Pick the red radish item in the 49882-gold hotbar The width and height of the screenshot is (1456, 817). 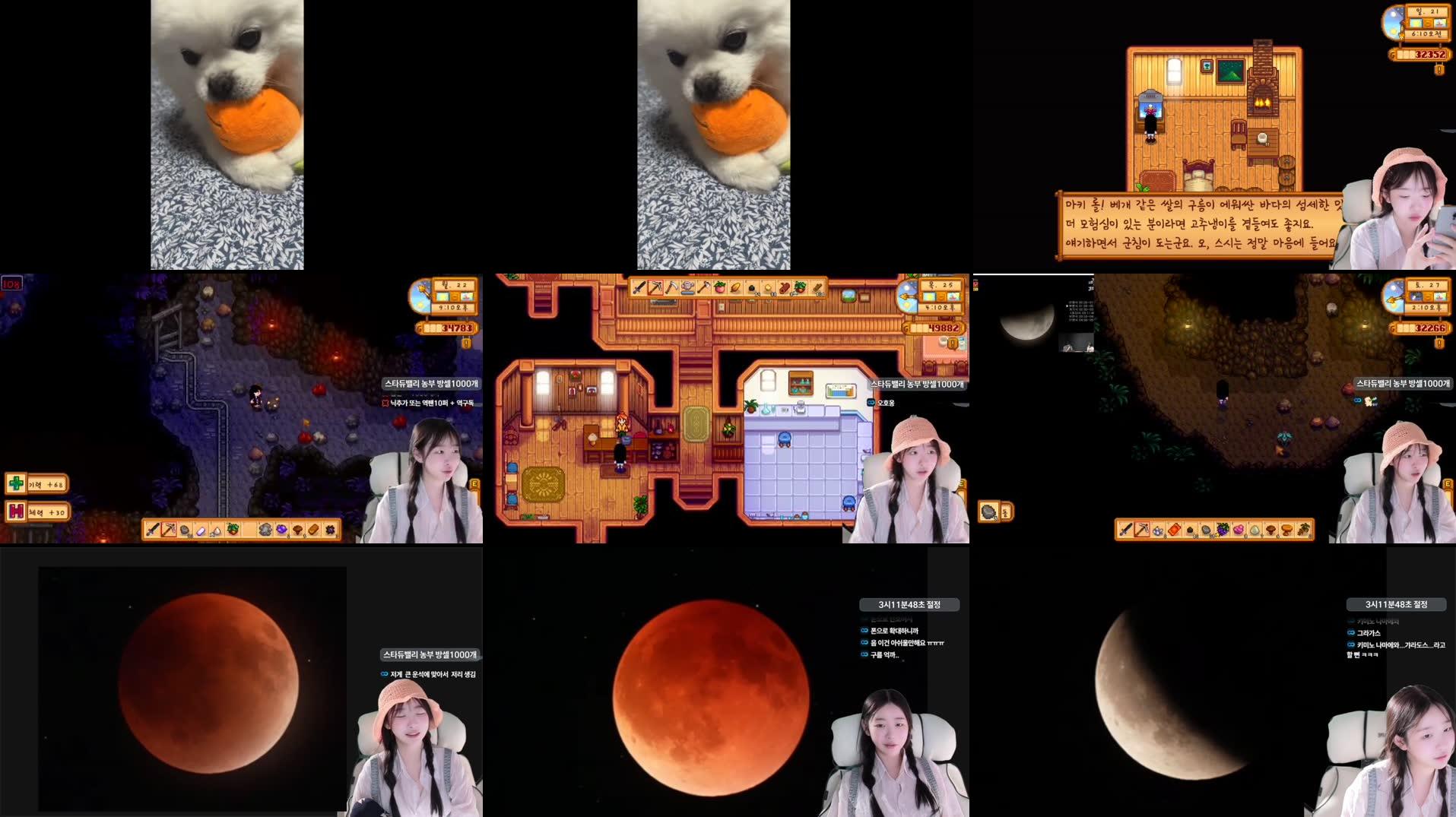pyautogui.click(x=719, y=287)
